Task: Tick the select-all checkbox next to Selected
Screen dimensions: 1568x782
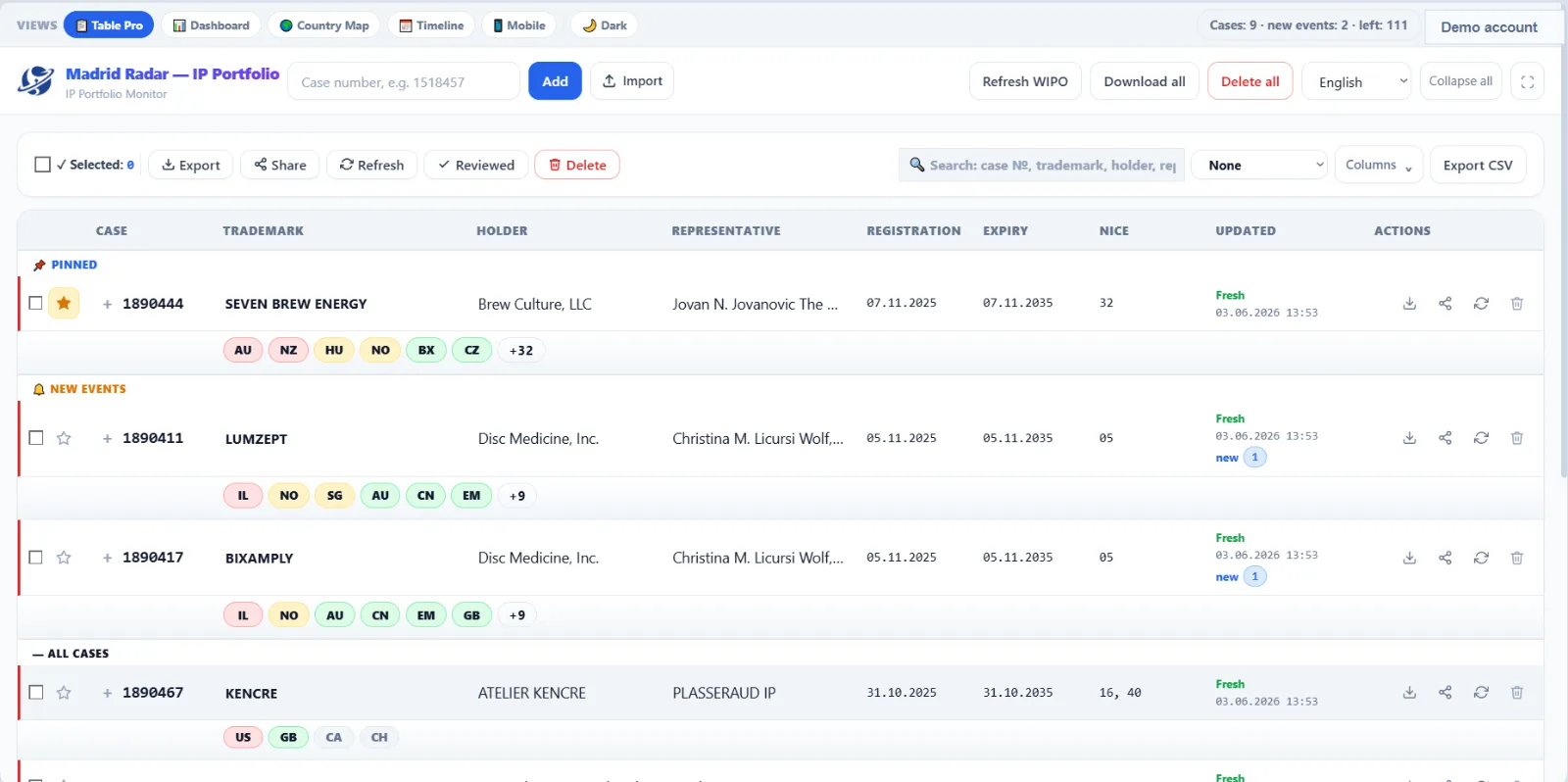Action: pyautogui.click(x=42, y=165)
